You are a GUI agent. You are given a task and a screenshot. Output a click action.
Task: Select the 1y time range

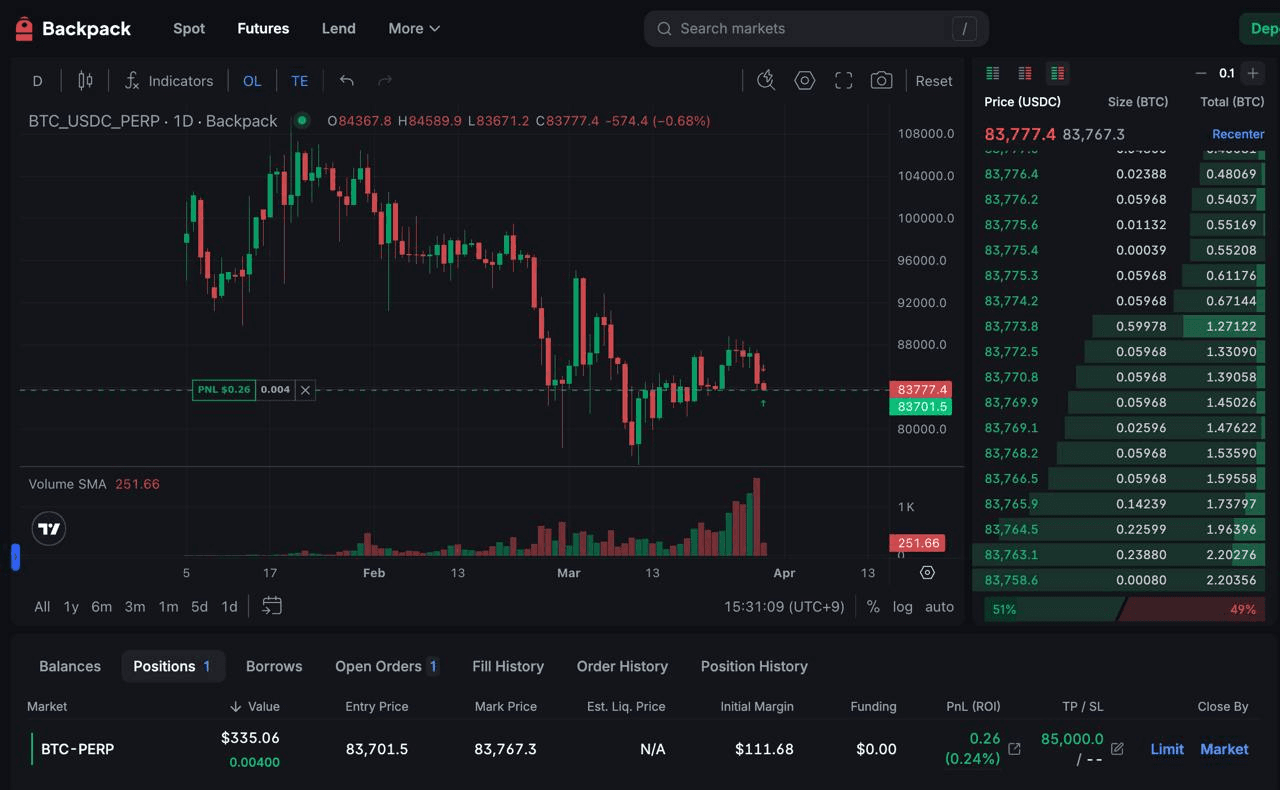coord(71,606)
